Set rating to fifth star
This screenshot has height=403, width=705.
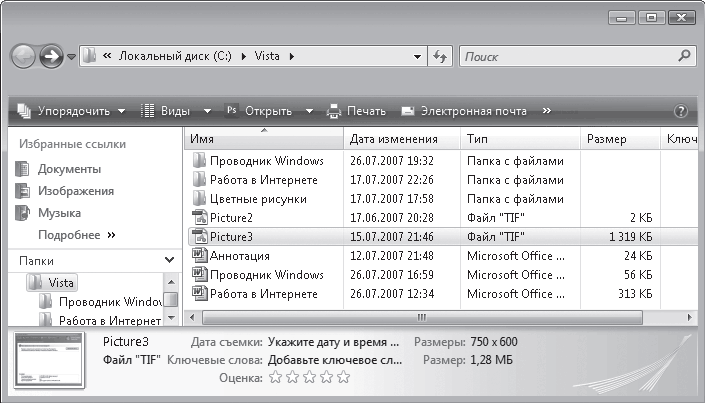[344, 377]
